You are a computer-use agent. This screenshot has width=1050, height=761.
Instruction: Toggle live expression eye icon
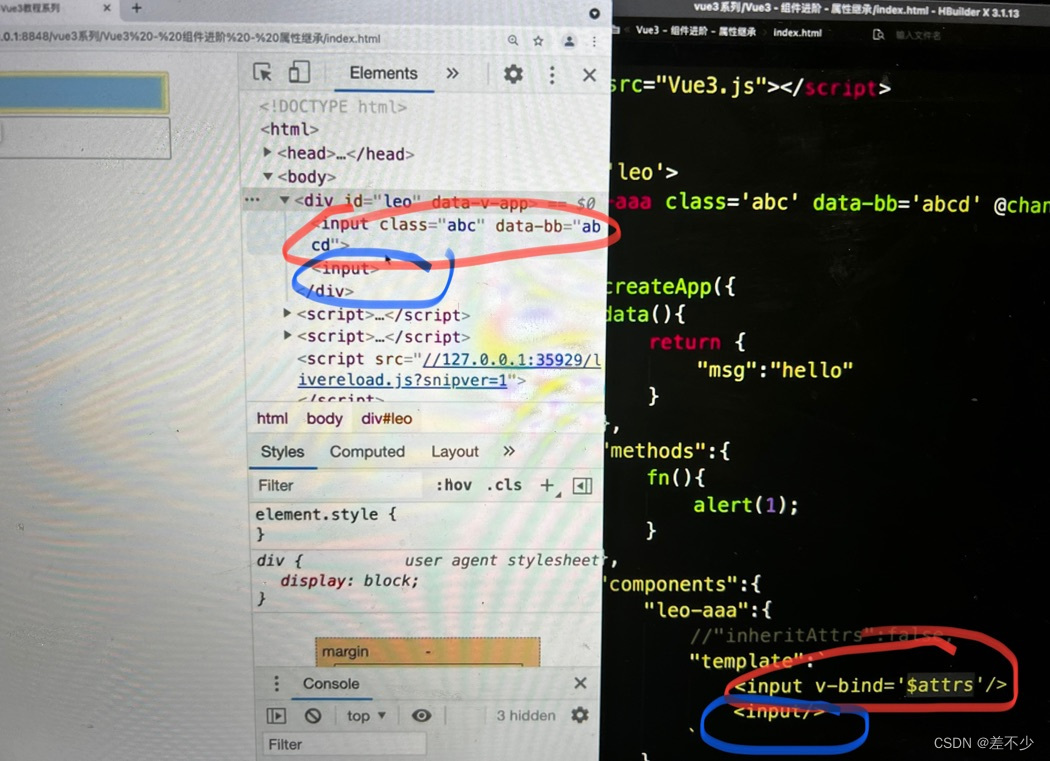point(421,715)
